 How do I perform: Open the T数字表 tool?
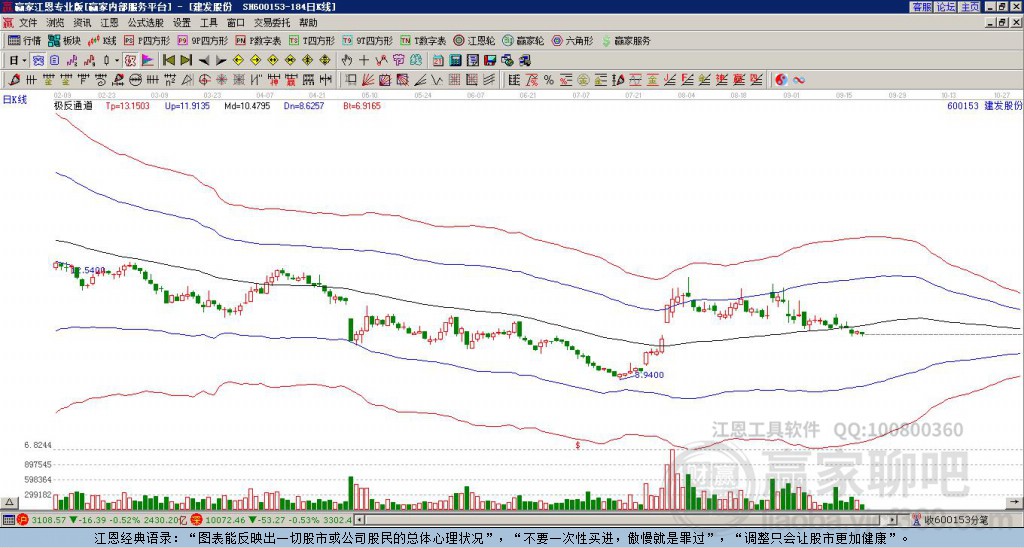pos(423,40)
